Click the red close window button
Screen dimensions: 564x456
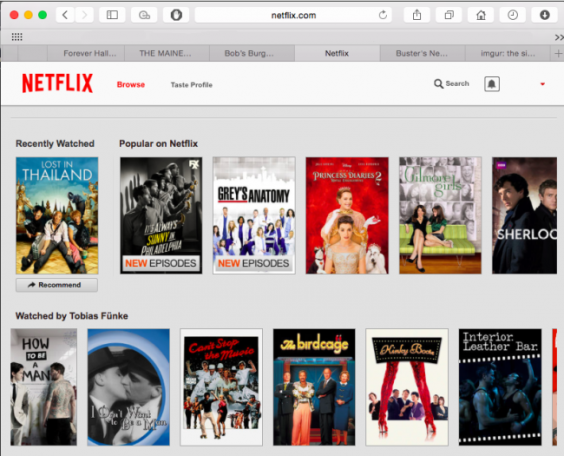point(14,15)
